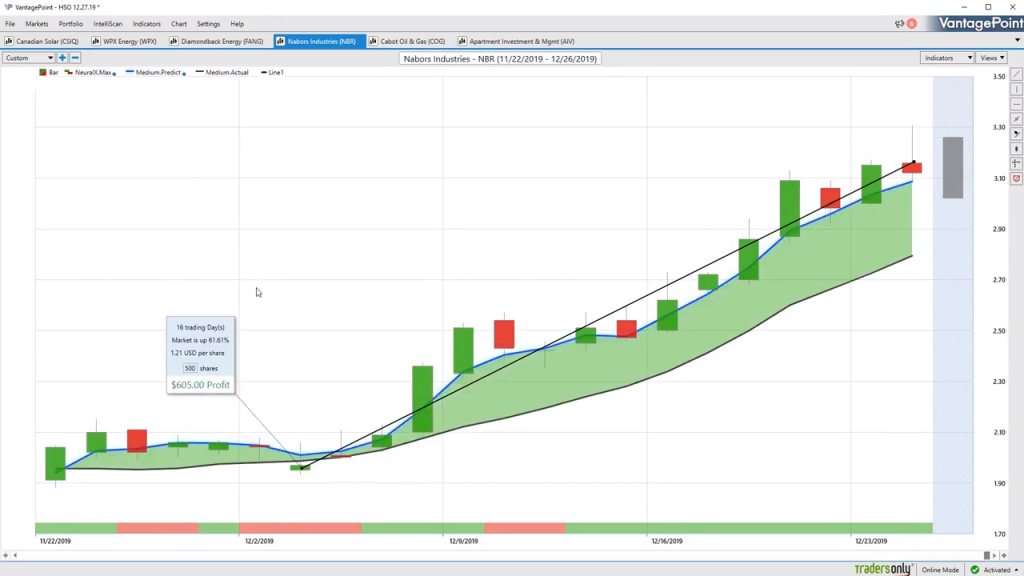Click the chart title Nabors Industries - NBR

tap(500, 59)
